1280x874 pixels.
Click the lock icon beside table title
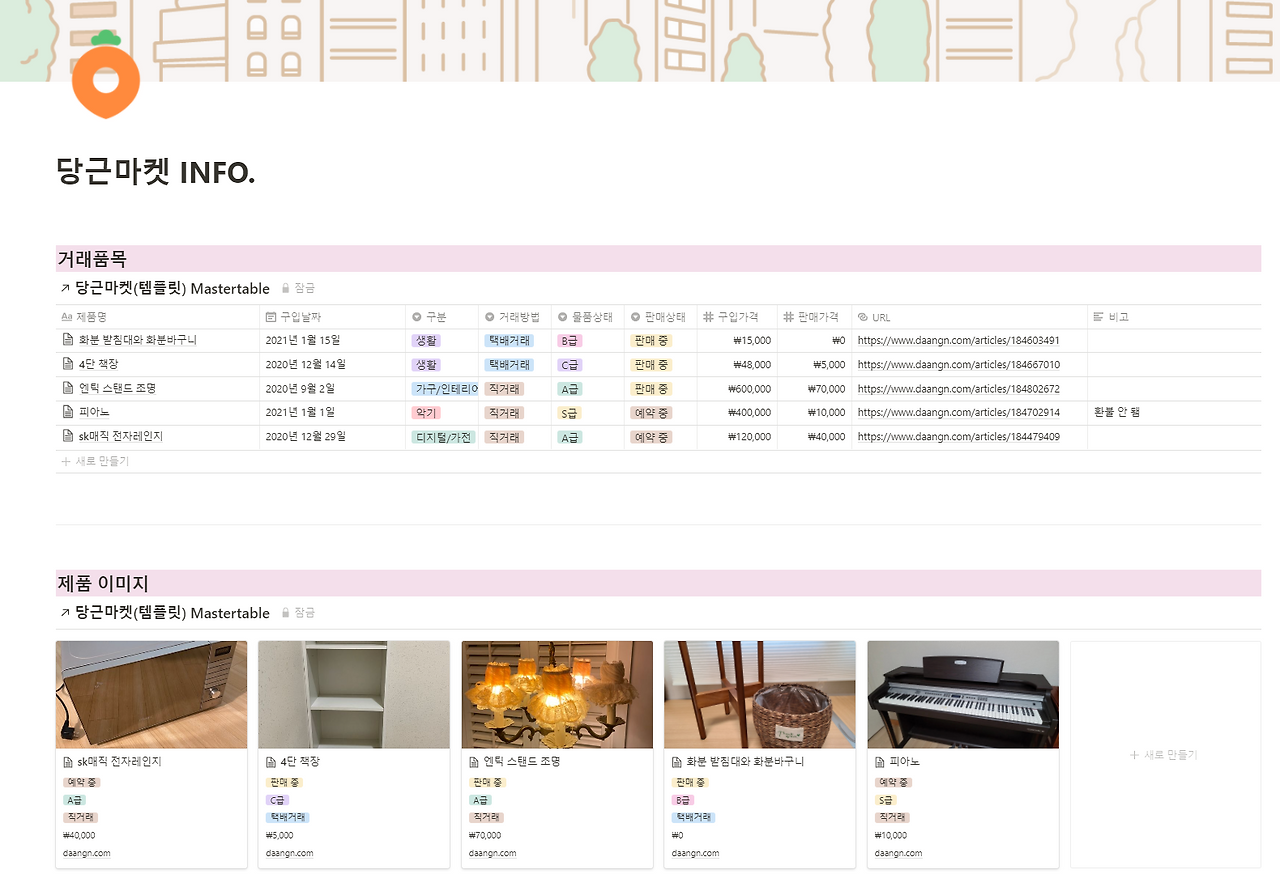click(x=286, y=288)
